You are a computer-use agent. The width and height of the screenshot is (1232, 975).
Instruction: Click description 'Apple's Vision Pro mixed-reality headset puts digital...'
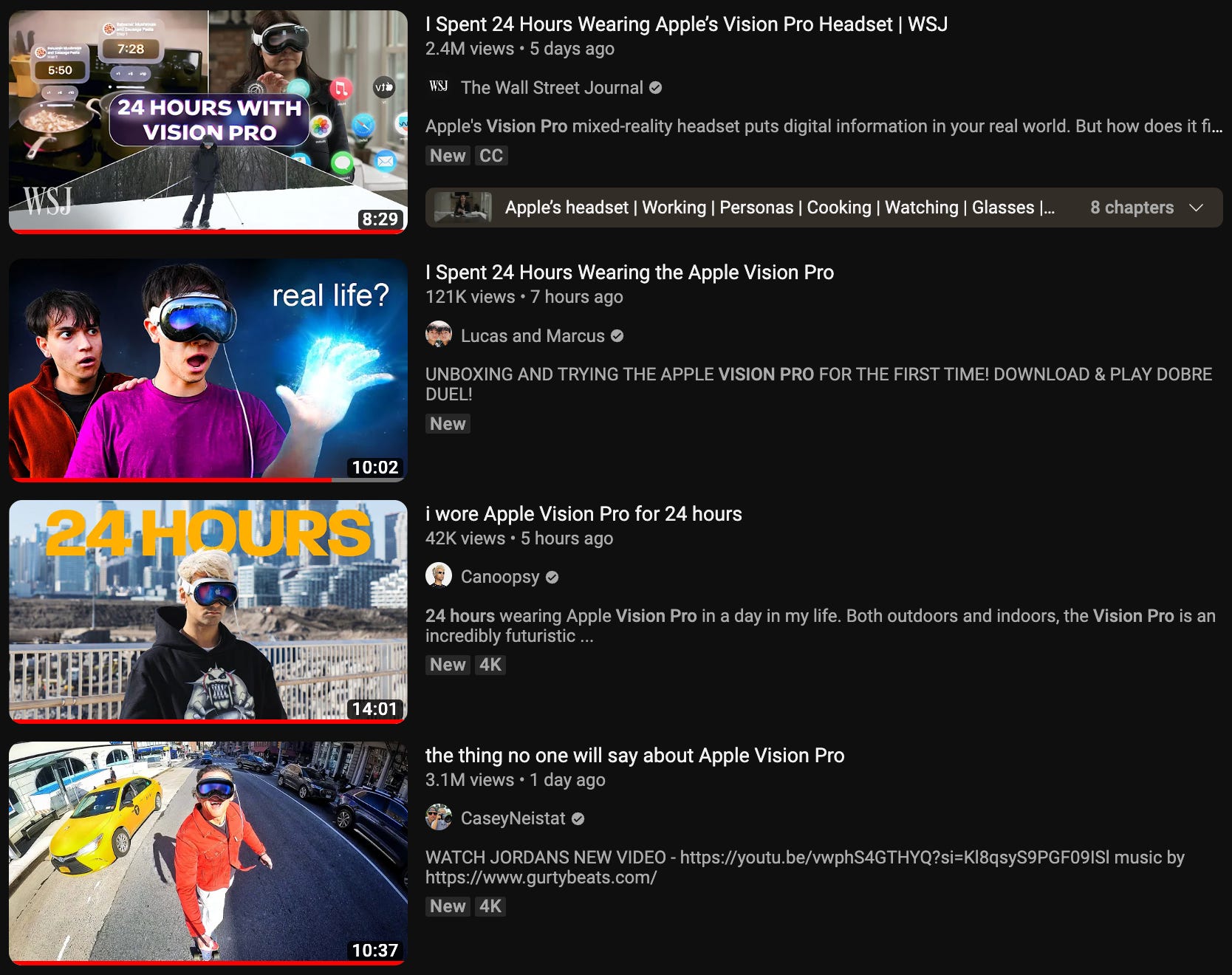pyautogui.click(x=824, y=126)
